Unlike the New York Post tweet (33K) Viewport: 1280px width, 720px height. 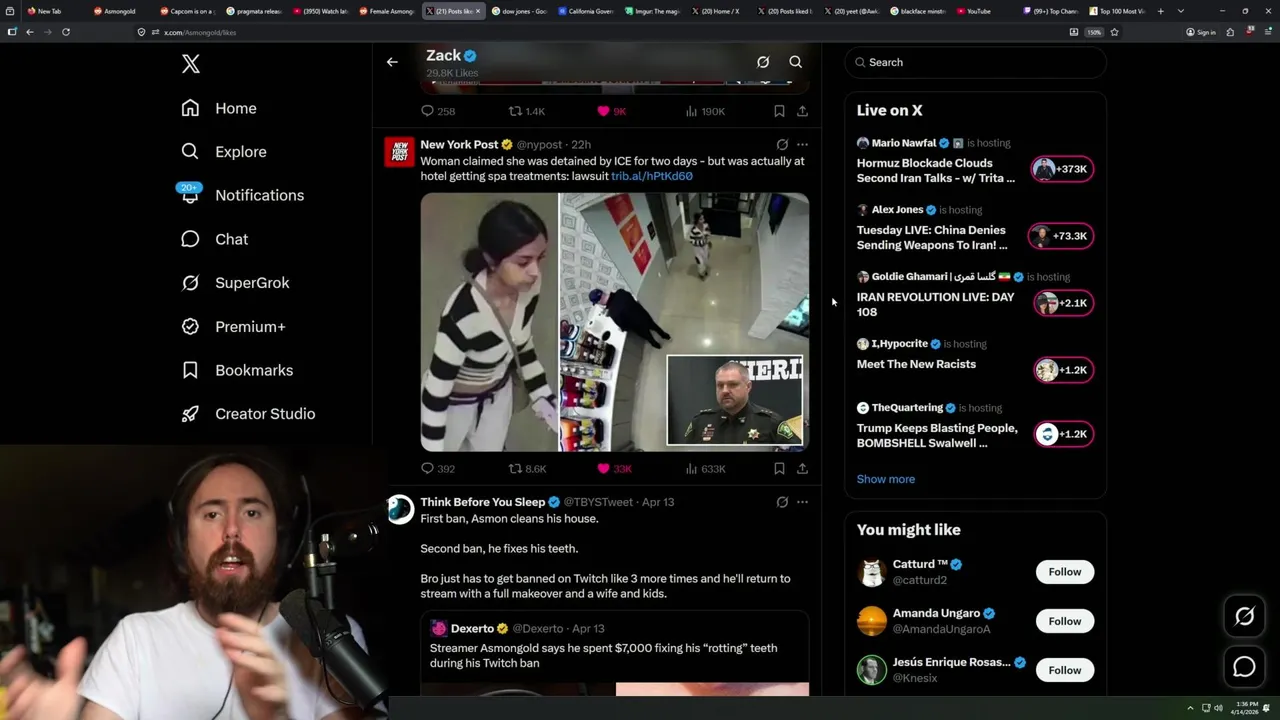pyautogui.click(x=614, y=468)
